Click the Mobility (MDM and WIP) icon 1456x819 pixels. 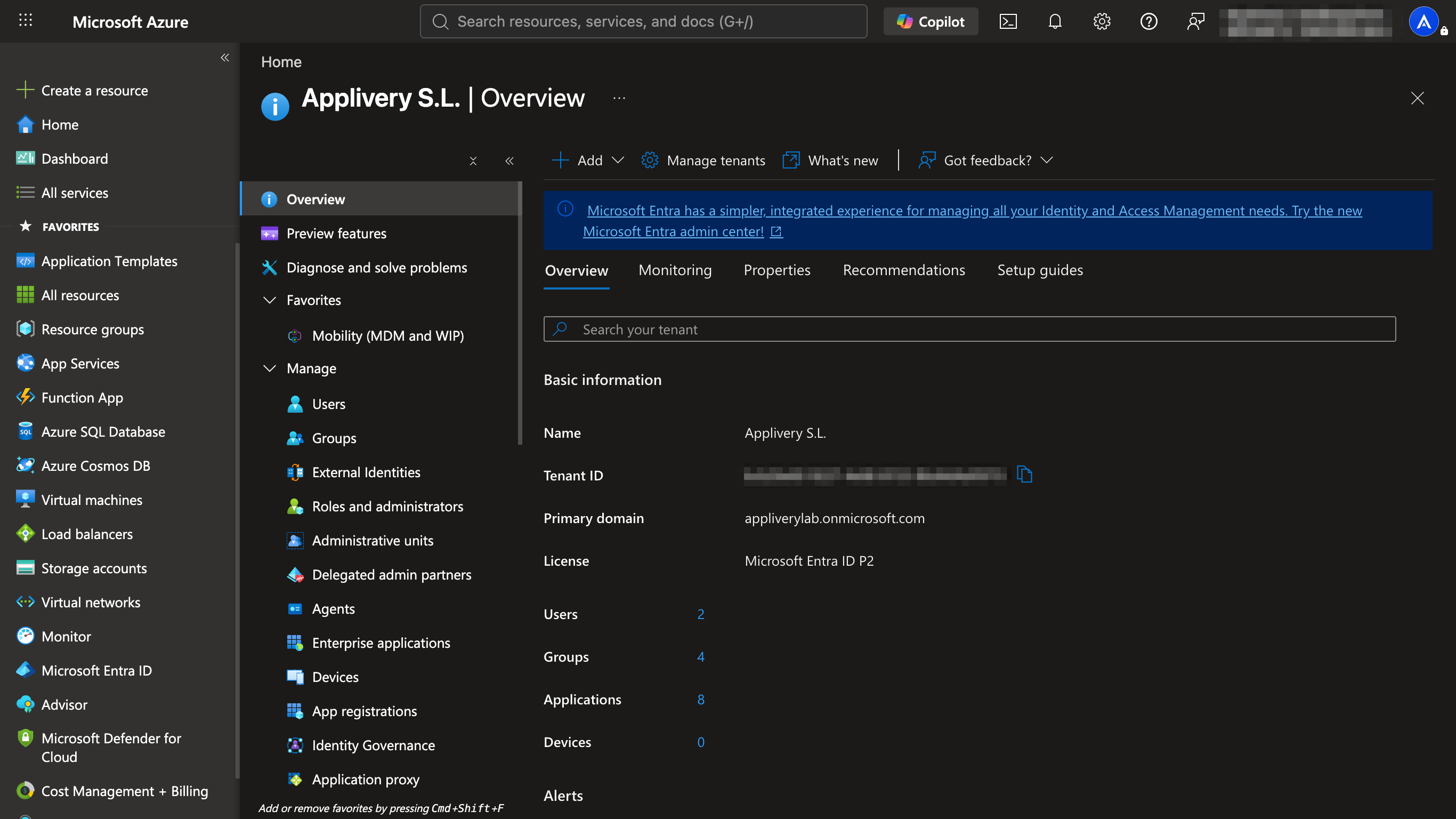tap(295, 336)
